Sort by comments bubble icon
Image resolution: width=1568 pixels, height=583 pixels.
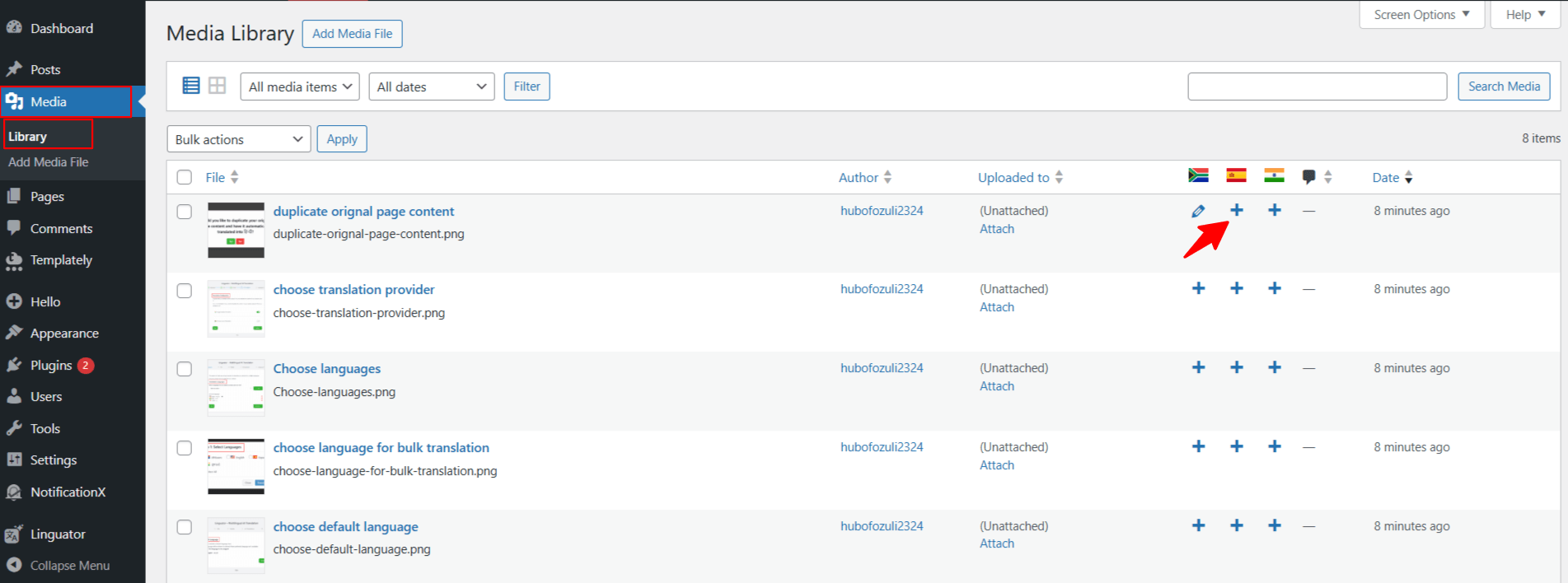point(1308,177)
